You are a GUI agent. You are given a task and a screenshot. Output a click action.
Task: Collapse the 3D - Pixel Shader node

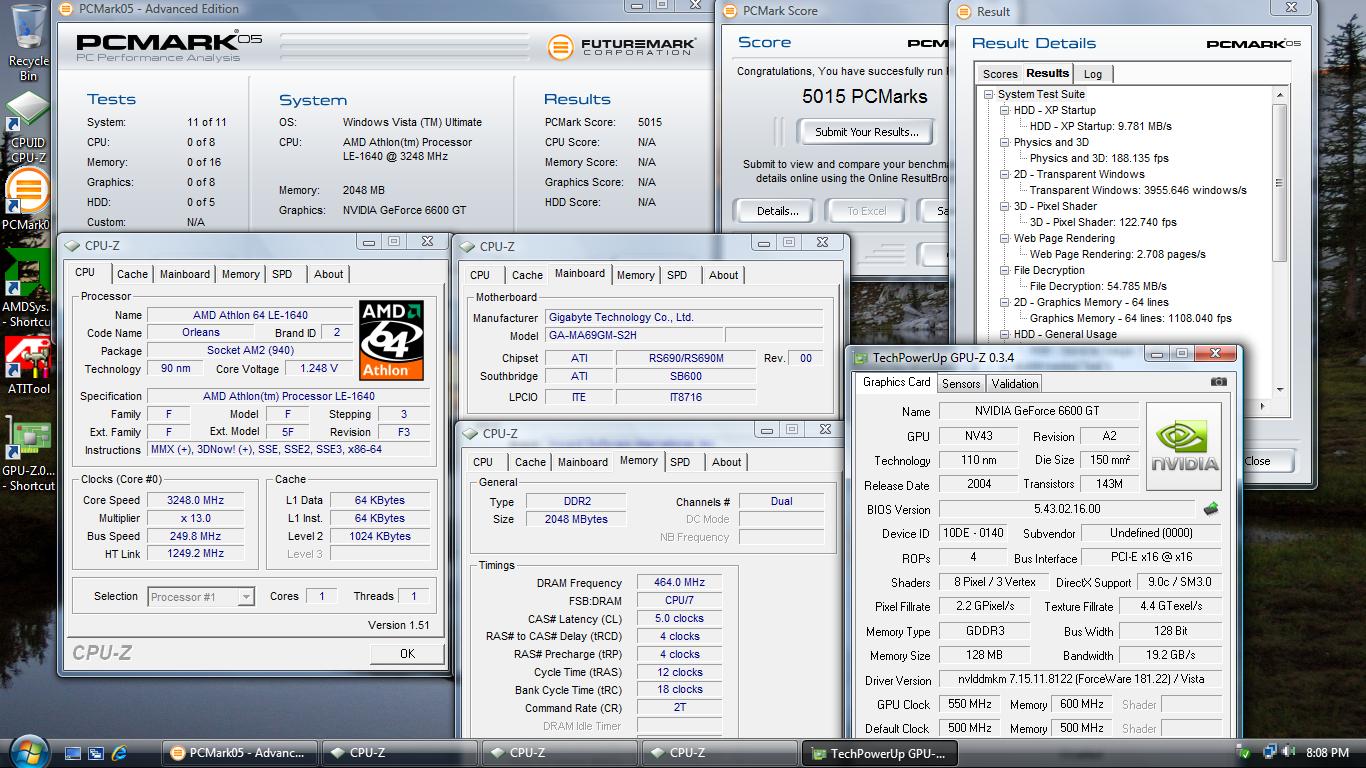tap(1005, 206)
